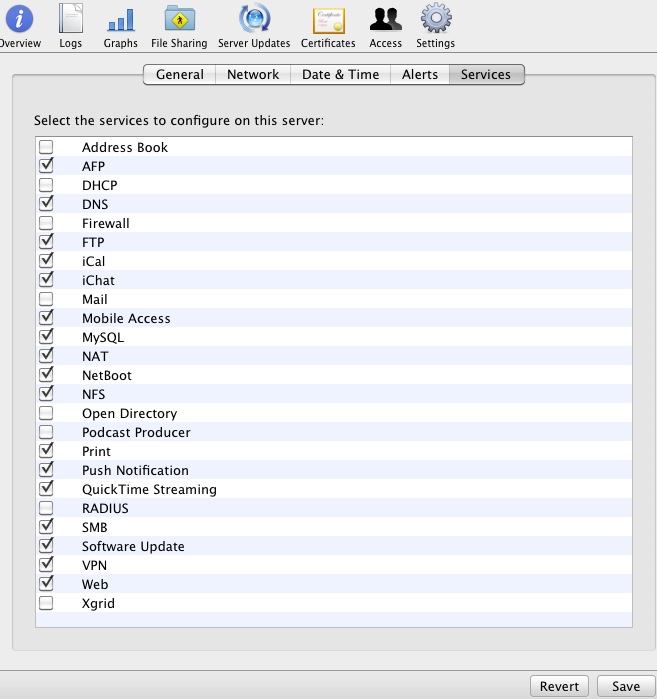Open the File Sharing folder icon

pyautogui.click(x=179, y=19)
